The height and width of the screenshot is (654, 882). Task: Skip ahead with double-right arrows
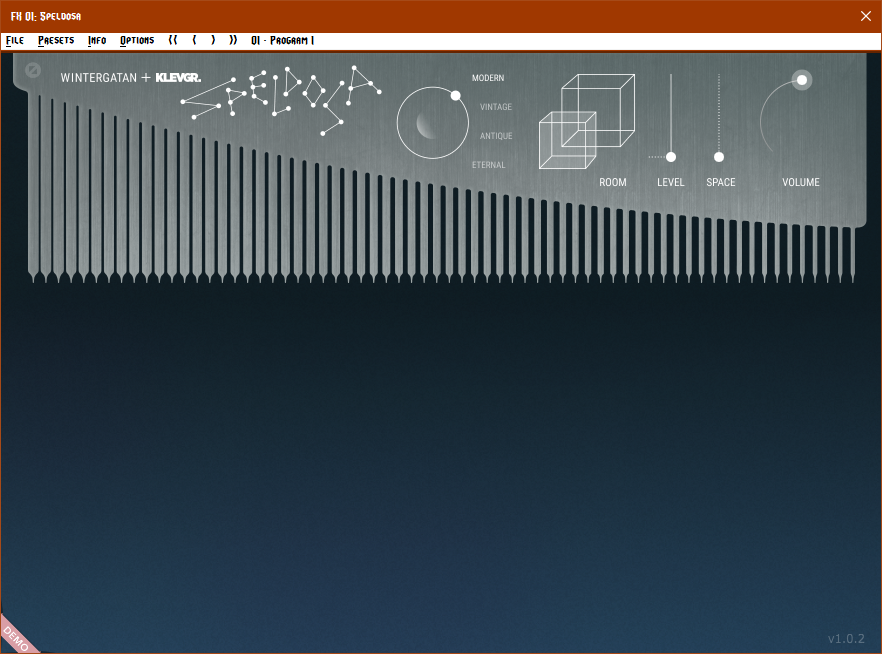(233, 40)
